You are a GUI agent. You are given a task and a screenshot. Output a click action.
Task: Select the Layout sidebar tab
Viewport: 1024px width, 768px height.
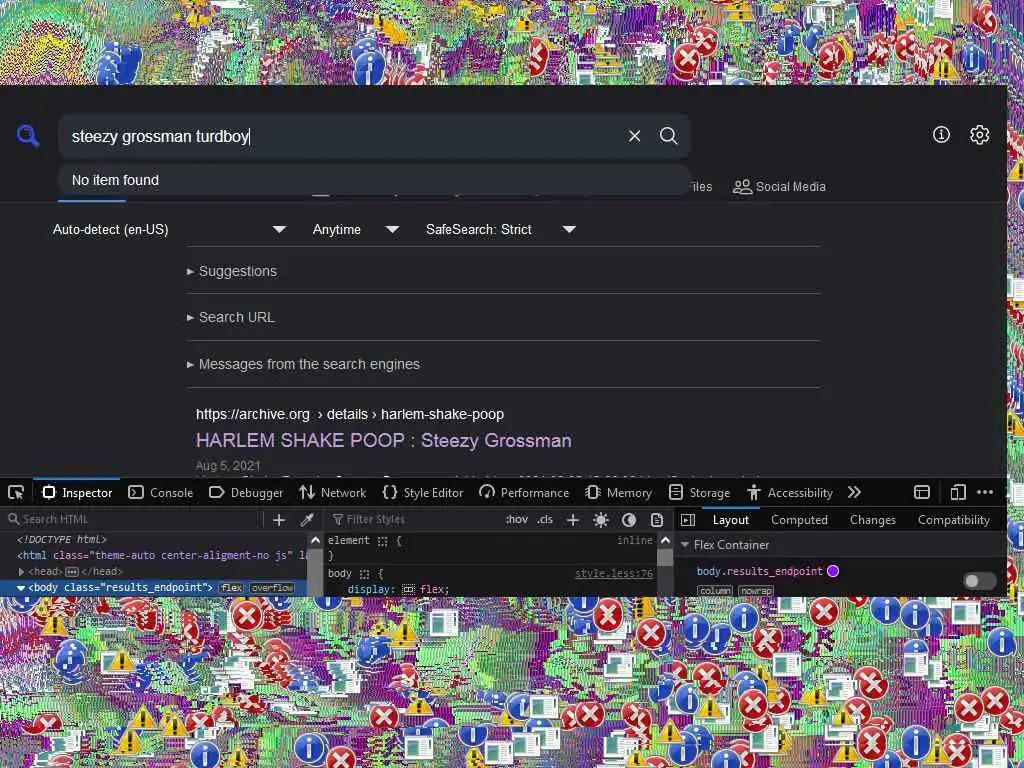730,520
